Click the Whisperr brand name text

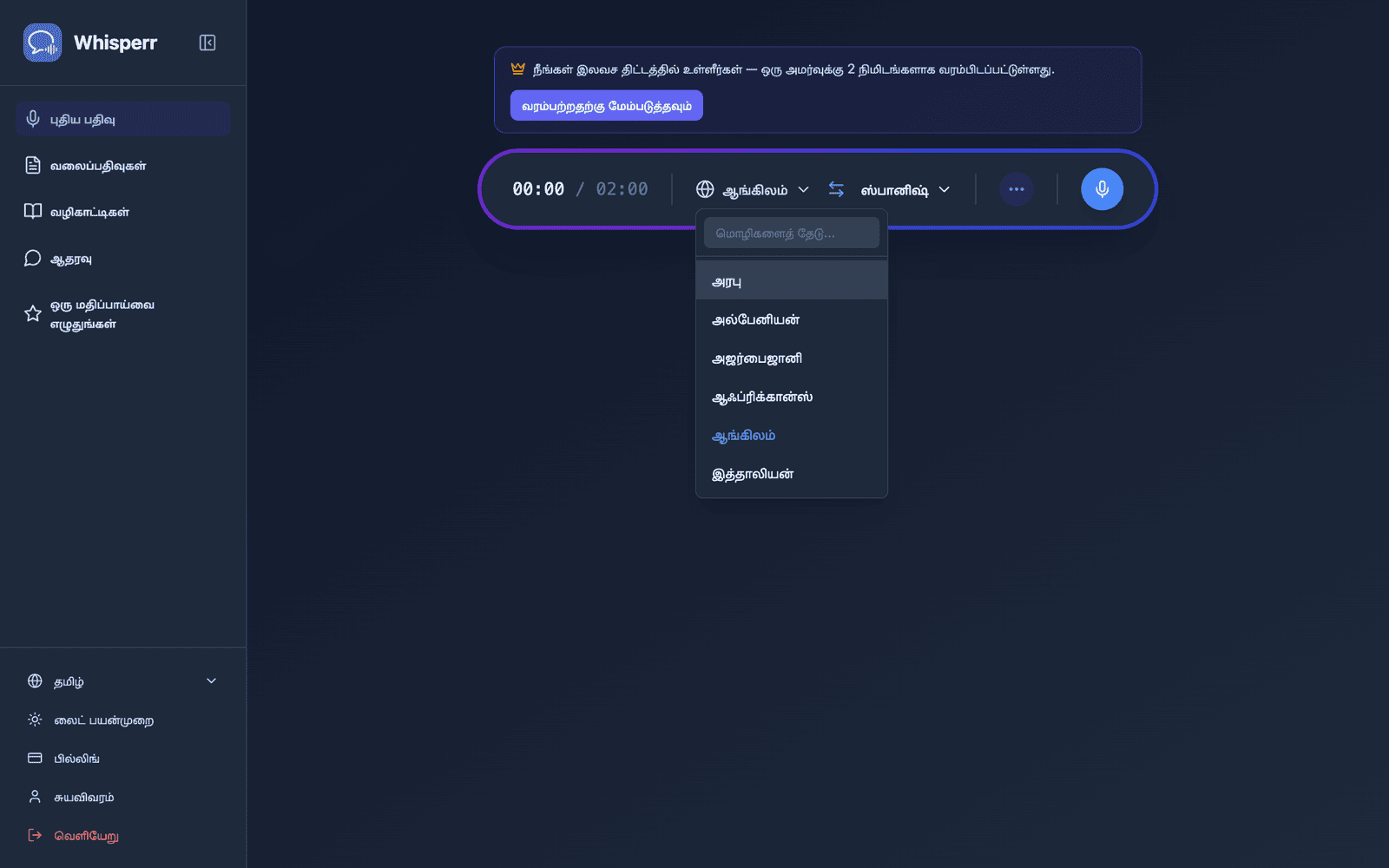click(115, 43)
